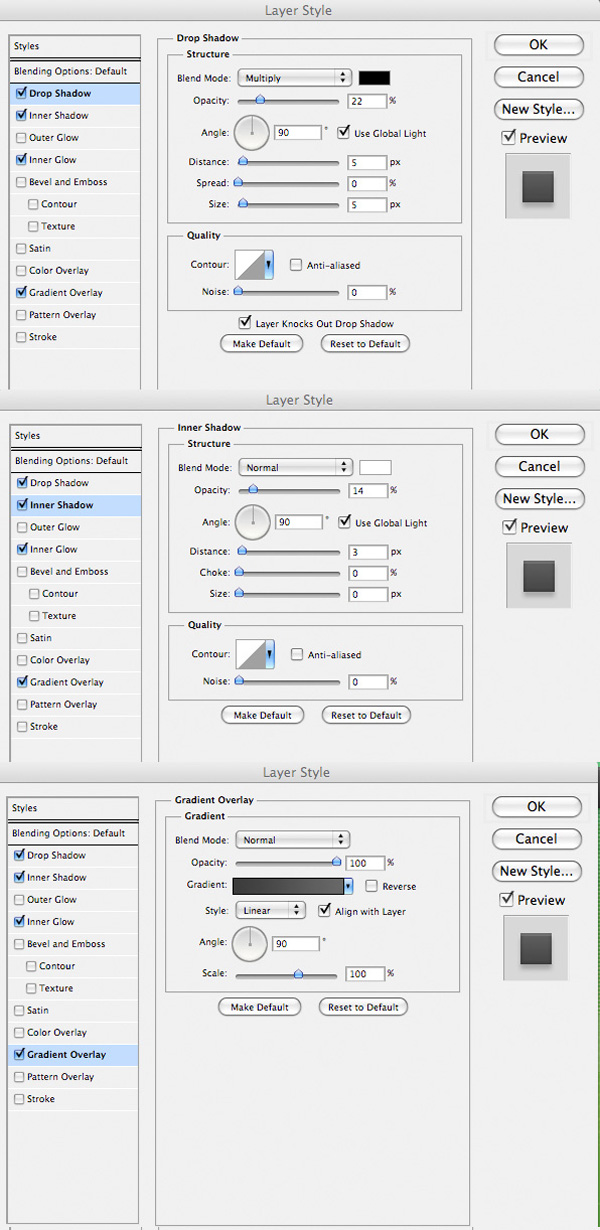Expand the gradient picker arrow in Gradient Overlay

[x=349, y=886]
